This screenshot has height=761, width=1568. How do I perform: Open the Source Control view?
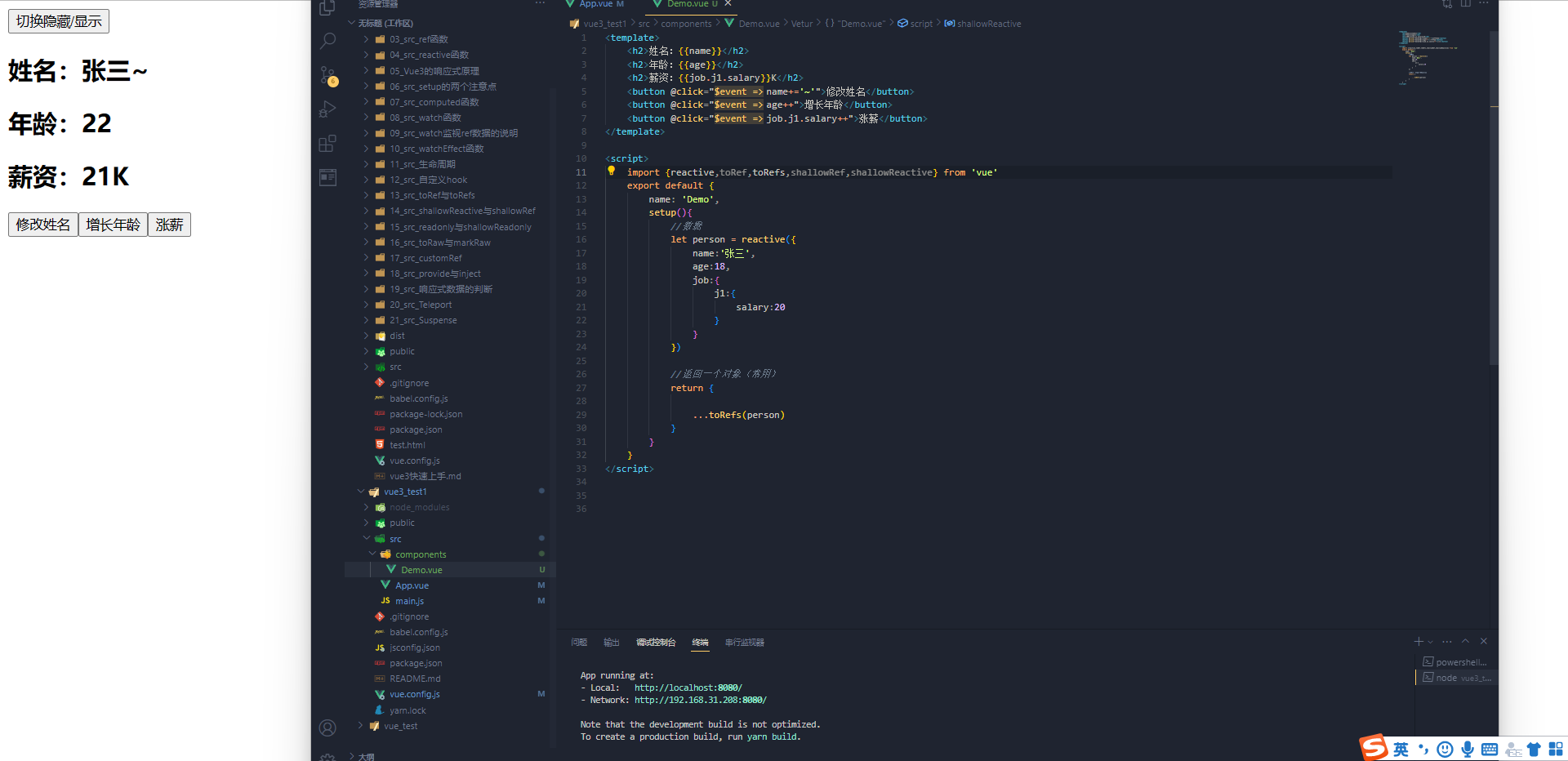click(327, 76)
